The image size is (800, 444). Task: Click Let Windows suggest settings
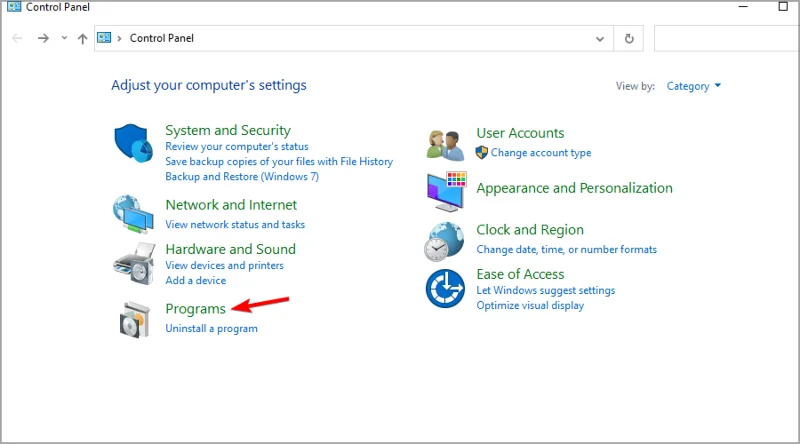(546, 290)
